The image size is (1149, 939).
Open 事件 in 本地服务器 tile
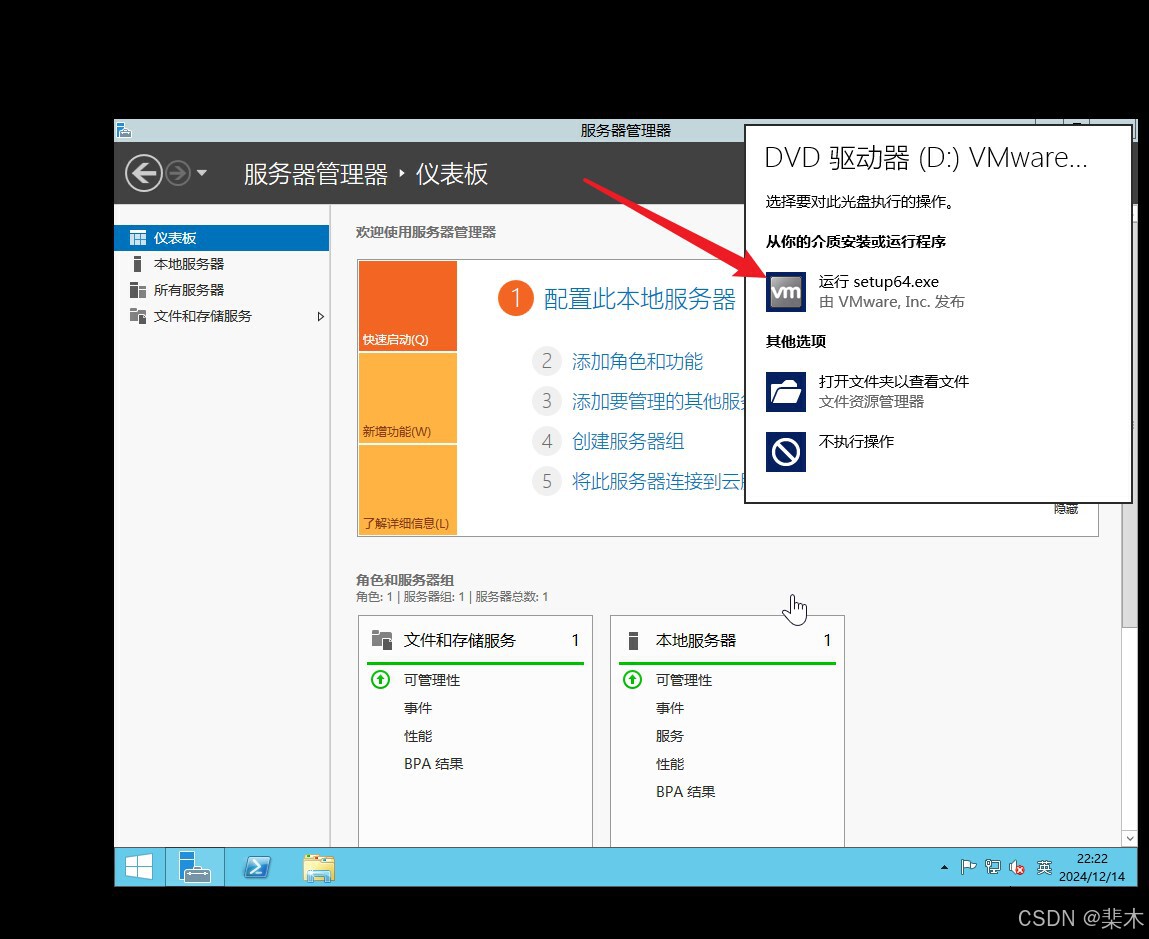670,708
